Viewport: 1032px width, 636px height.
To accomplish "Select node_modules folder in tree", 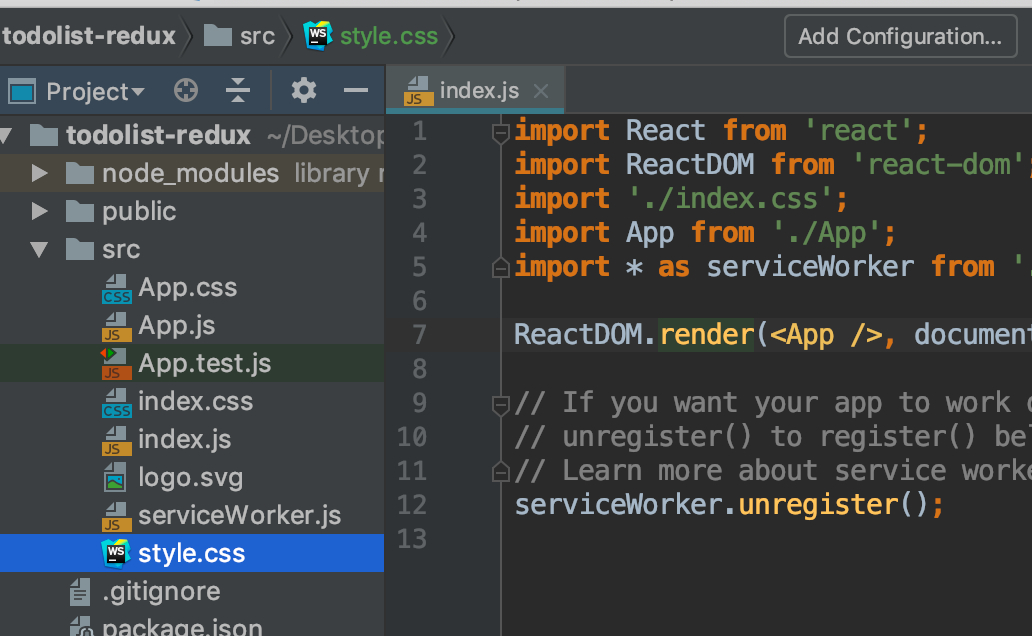I will [190, 173].
